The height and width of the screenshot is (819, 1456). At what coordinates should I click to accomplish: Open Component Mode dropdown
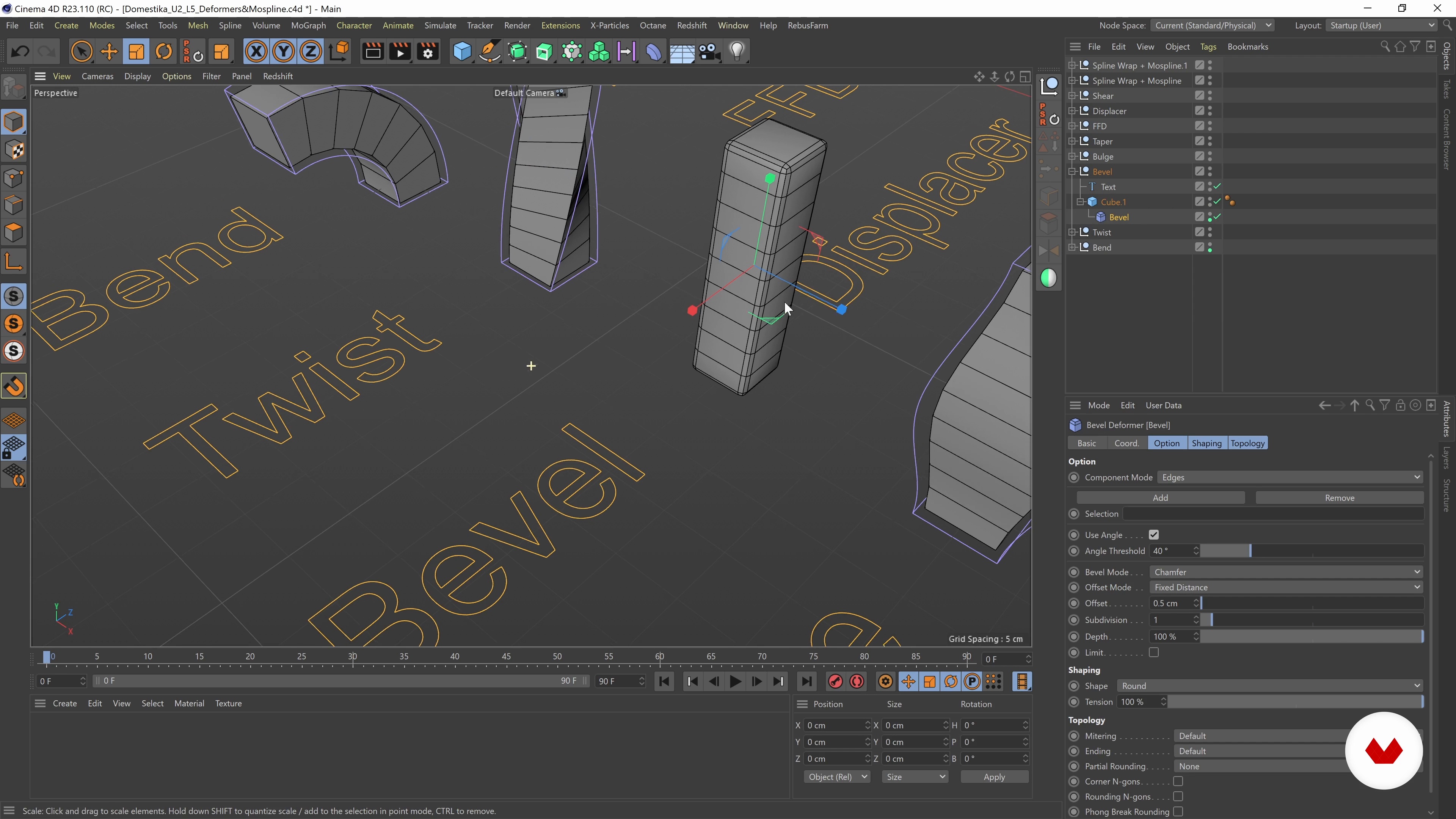click(1290, 478)
